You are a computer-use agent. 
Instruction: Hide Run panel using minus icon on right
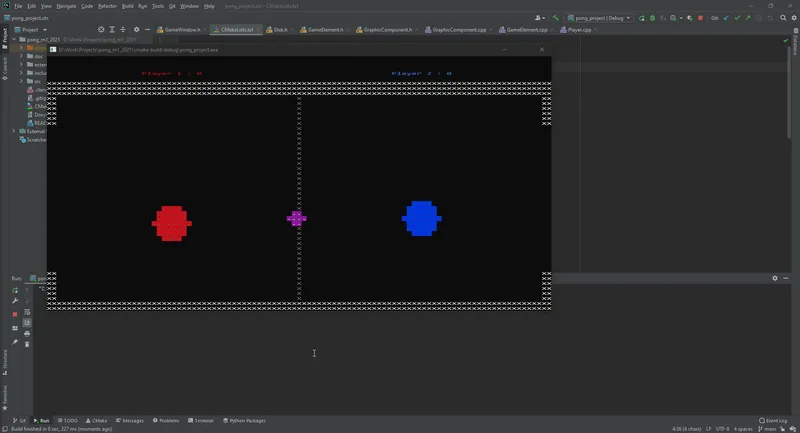pos(786,278)
